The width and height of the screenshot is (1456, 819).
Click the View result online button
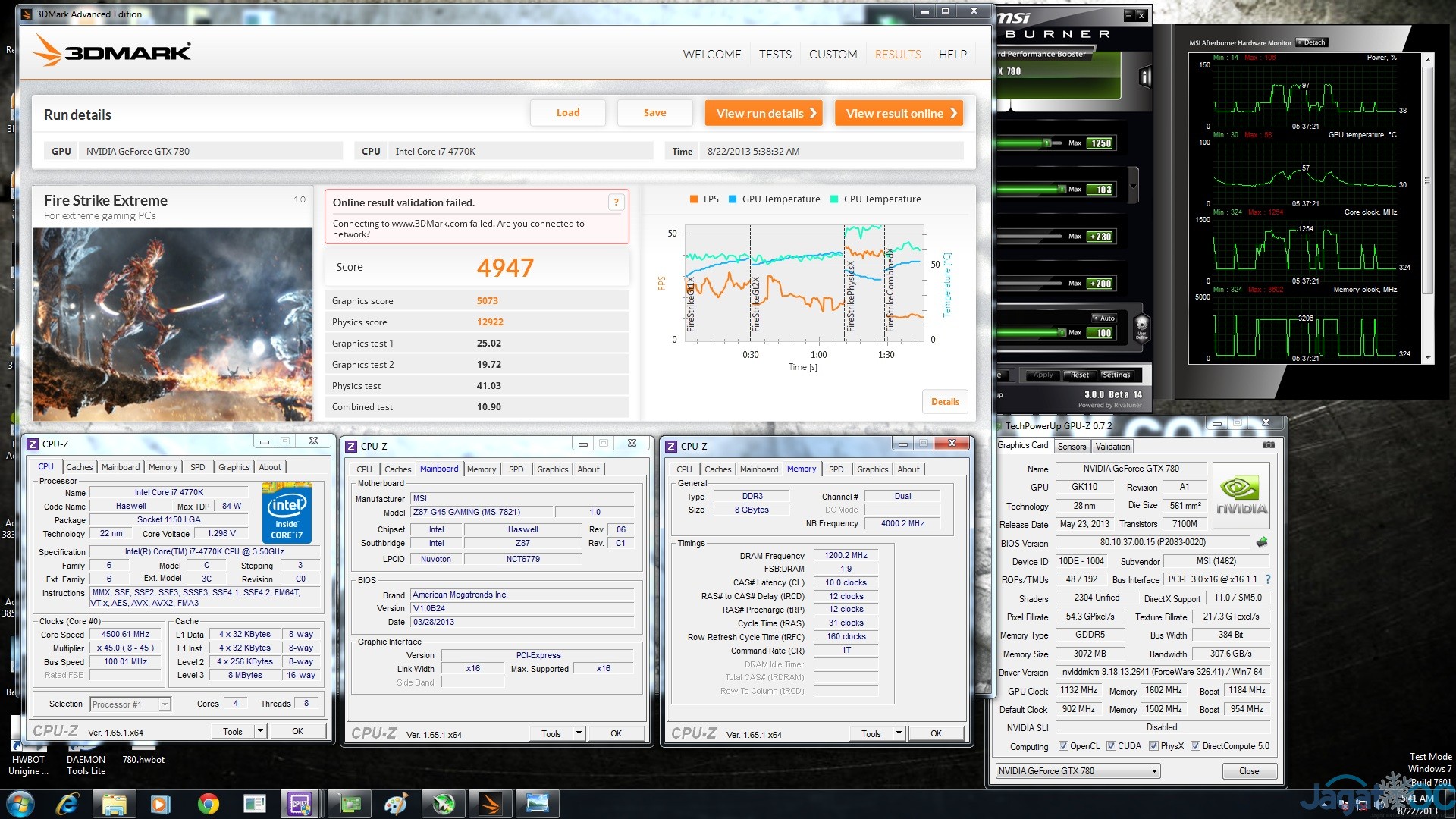point(899,113)
